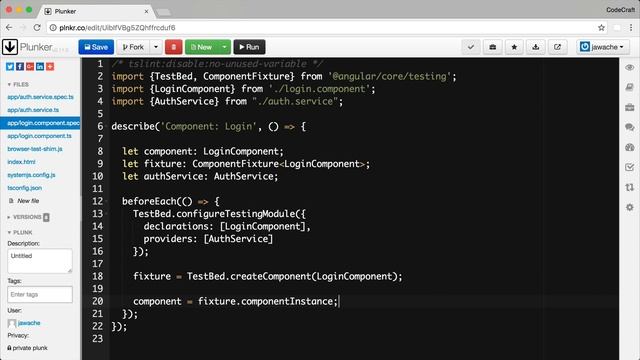
Task: Open browser menu three dots
Action: click(631, 28)
